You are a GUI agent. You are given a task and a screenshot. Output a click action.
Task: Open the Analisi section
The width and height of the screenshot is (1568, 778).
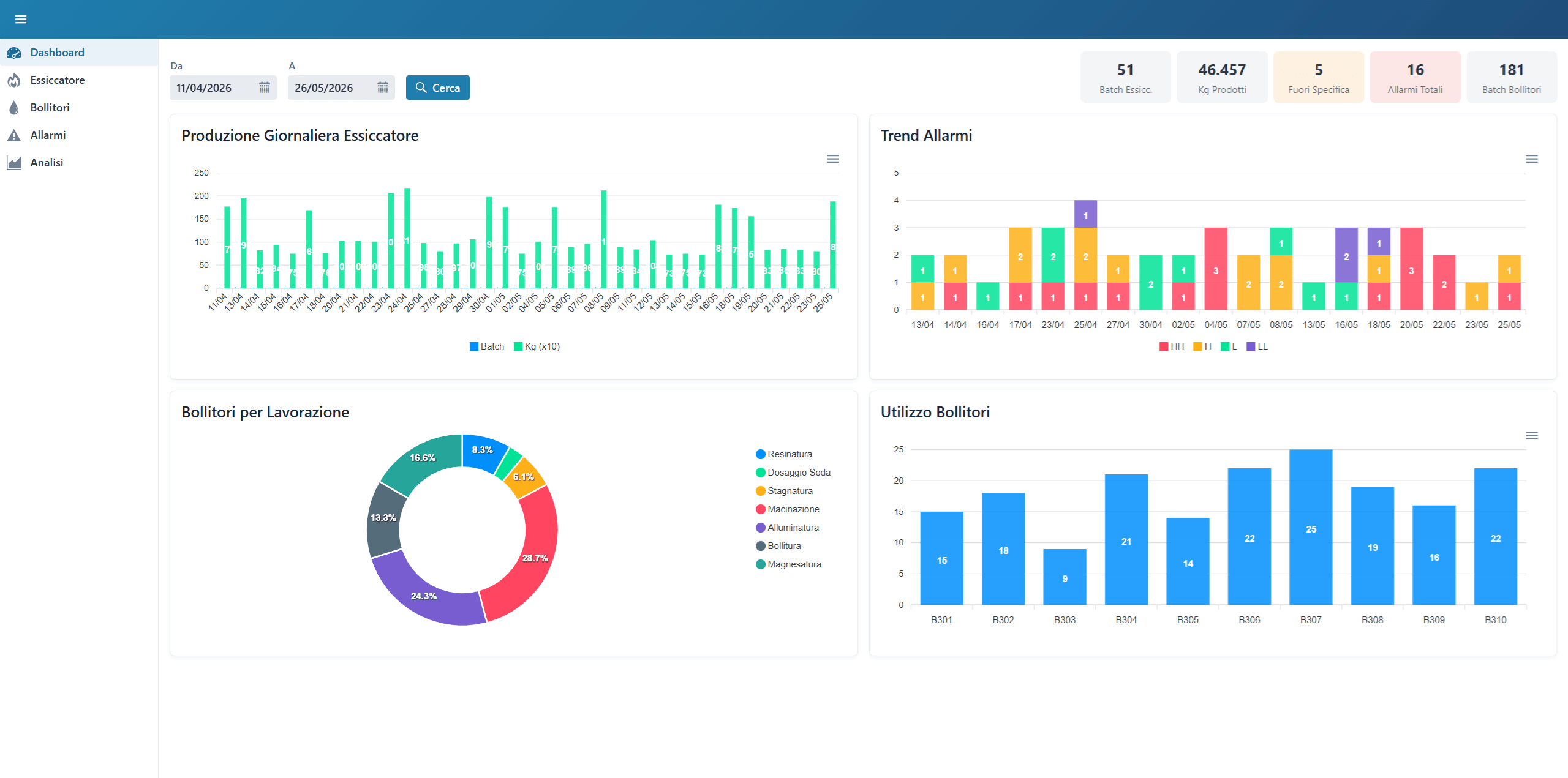[x=79, y=163]
